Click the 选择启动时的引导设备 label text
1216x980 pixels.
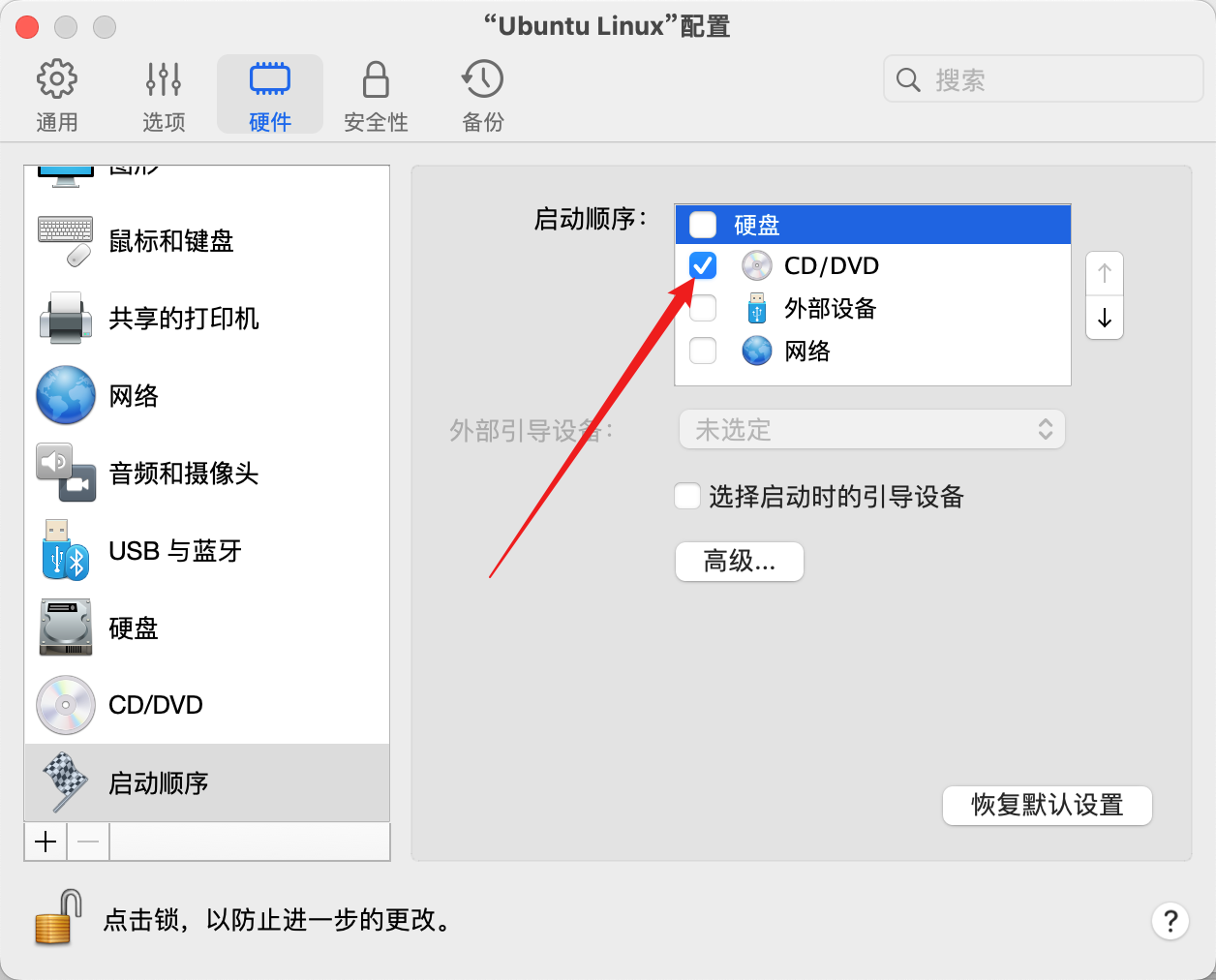[836, 497]
